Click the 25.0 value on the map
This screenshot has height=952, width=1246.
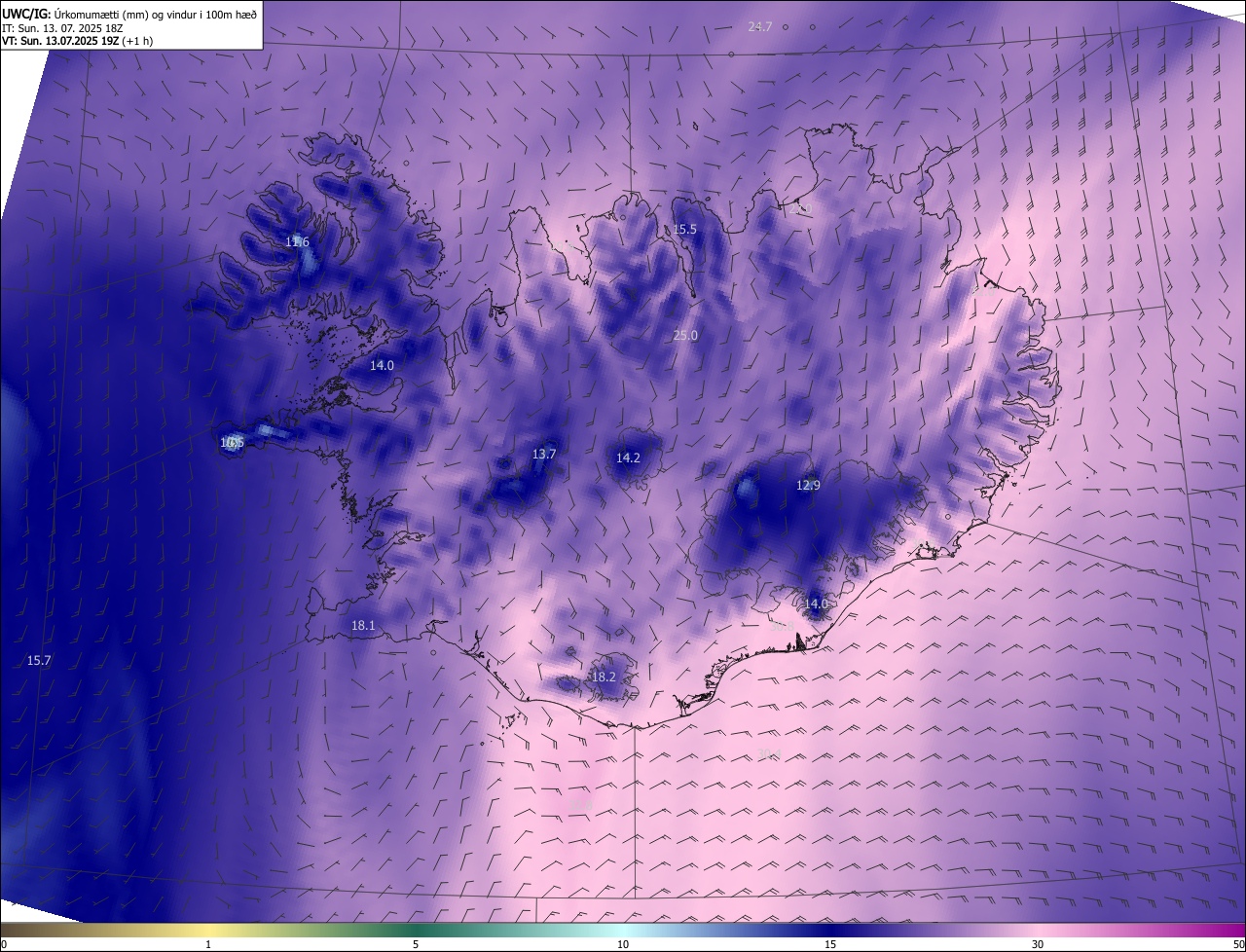pyautogui.click(x=686, y=336)
